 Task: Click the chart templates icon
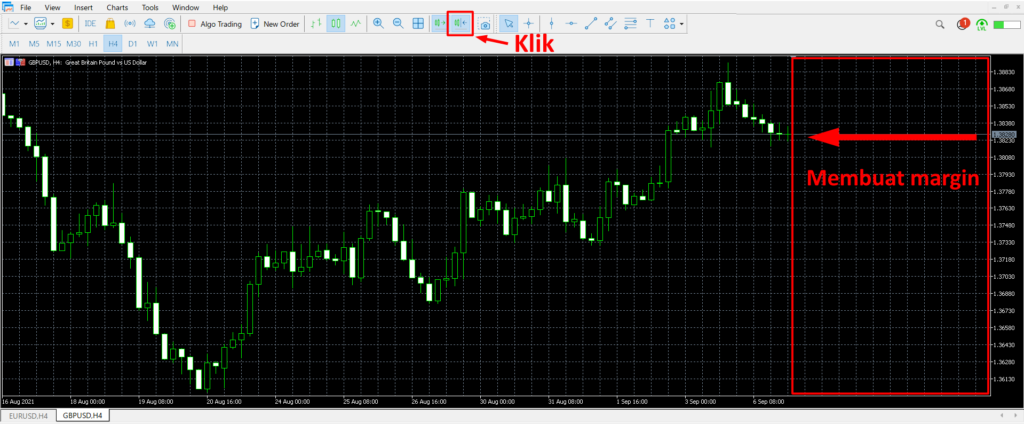click(x=40, y=24)
